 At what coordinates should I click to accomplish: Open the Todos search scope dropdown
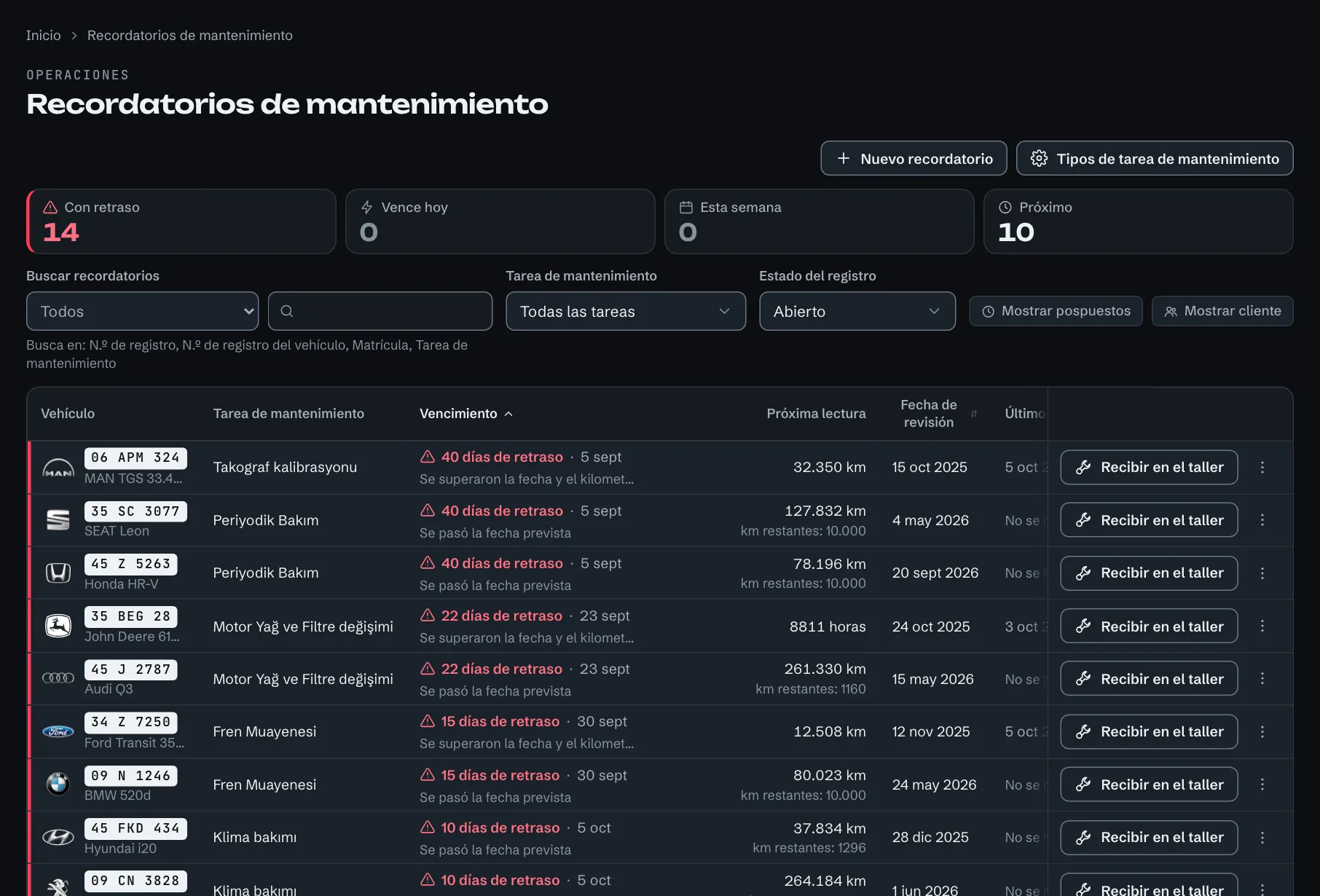click(142, 311)
